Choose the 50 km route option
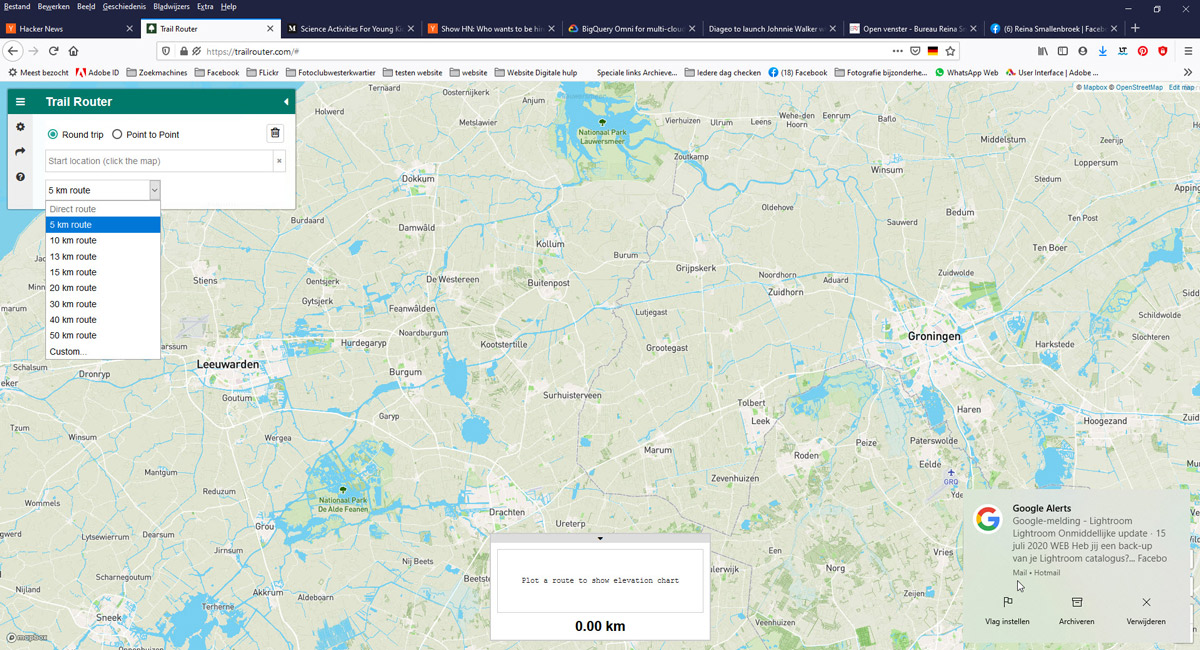The width and height of the screenshot is (1200, 650). pos(103,335)
